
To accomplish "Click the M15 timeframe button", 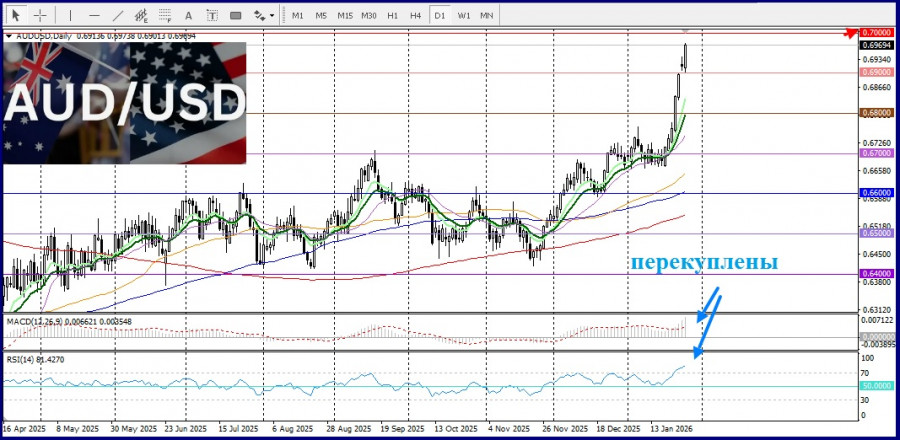I will pyautogui.click(x=345, y=15).
